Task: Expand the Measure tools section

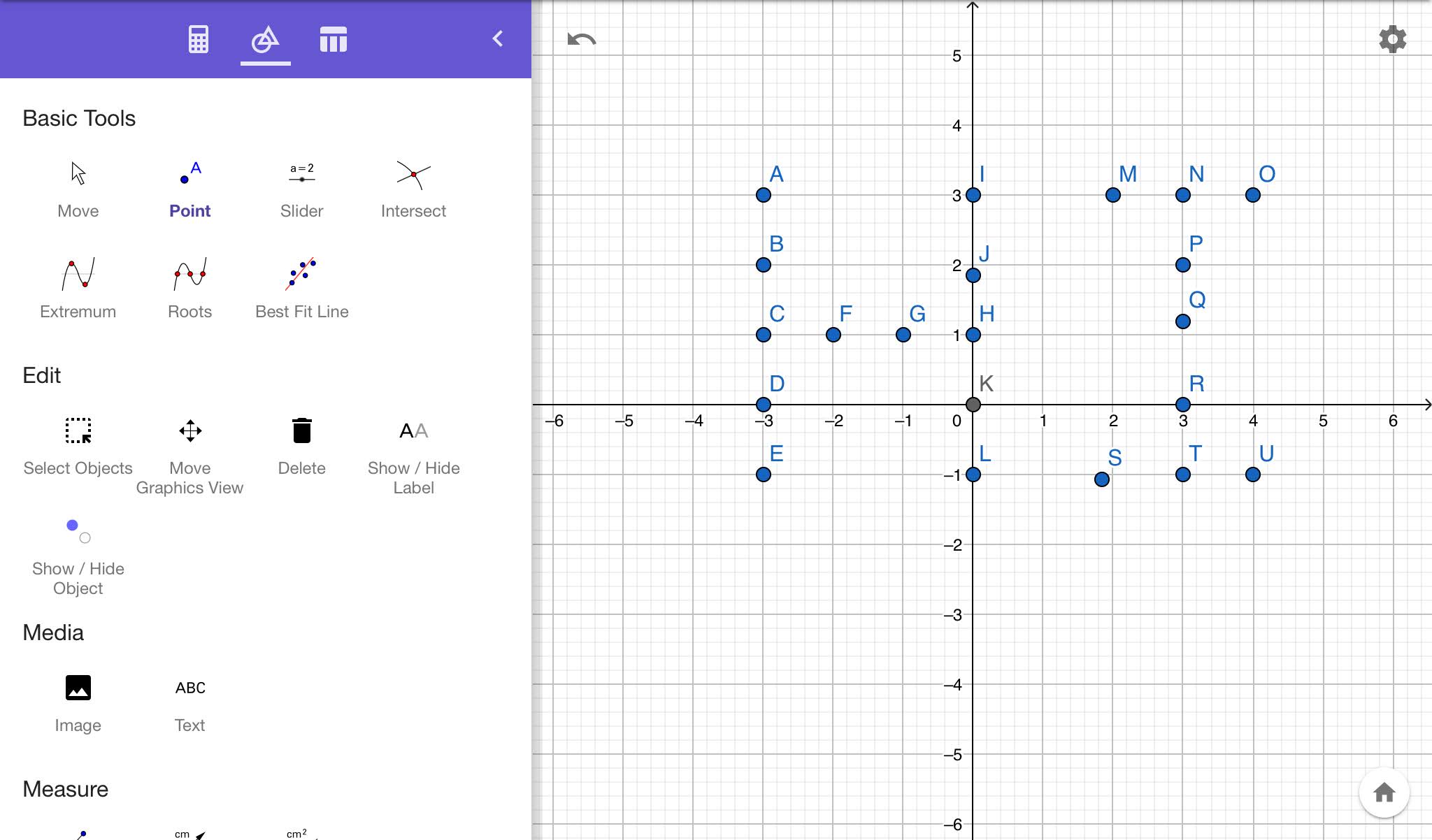Action: point(66,789)
